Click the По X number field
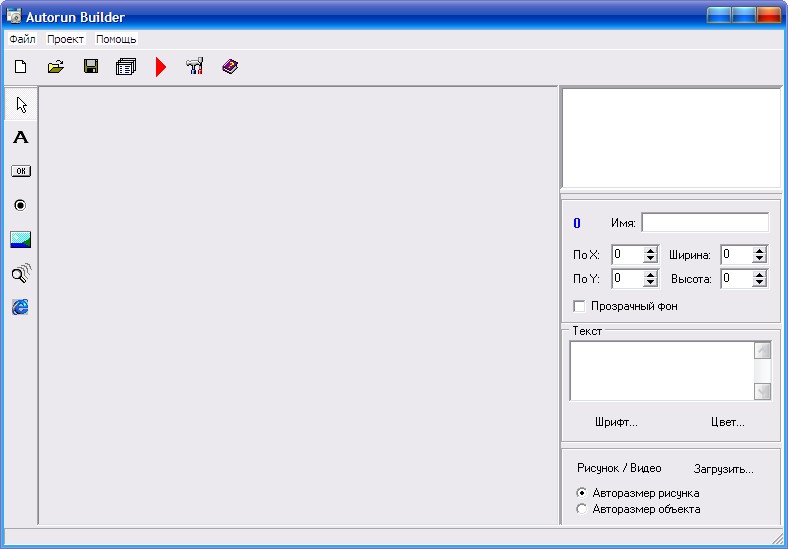This screenshot has width=788, height=549. [628, 254]
